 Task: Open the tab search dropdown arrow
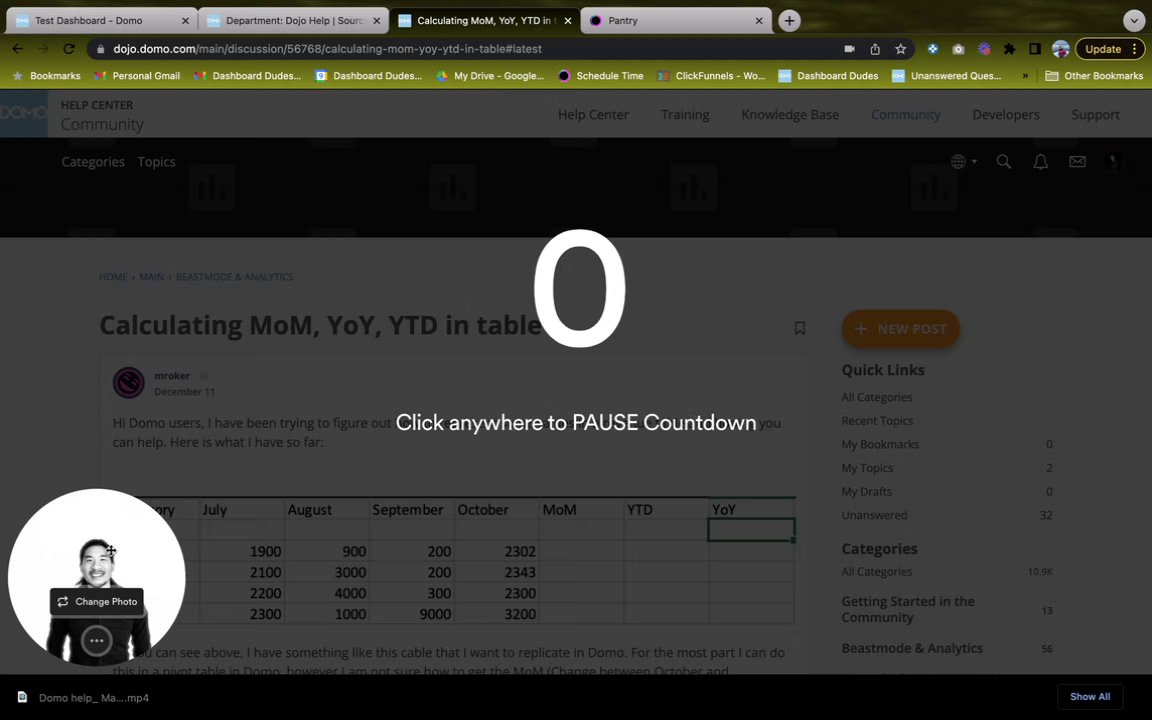[1133, 21]
